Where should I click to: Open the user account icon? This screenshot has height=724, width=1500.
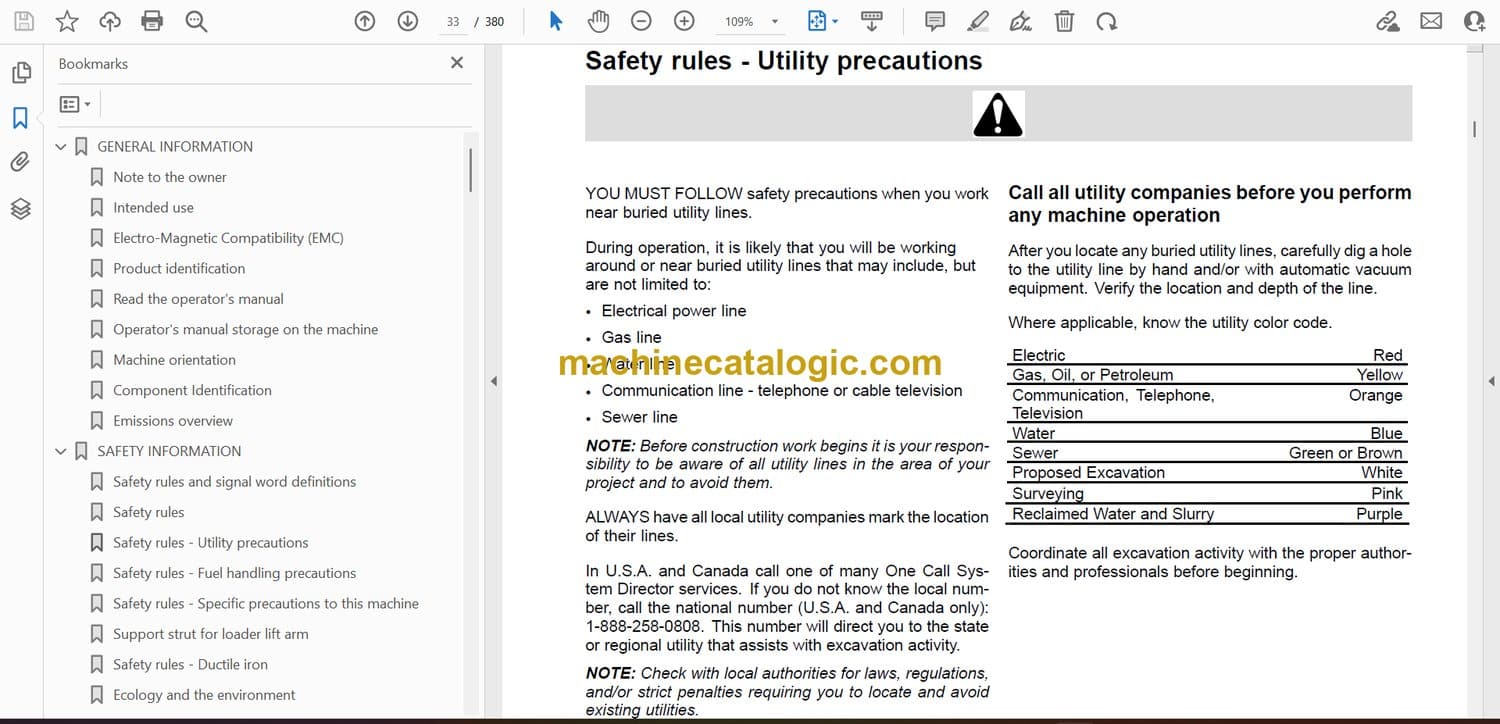(1474, 21)
